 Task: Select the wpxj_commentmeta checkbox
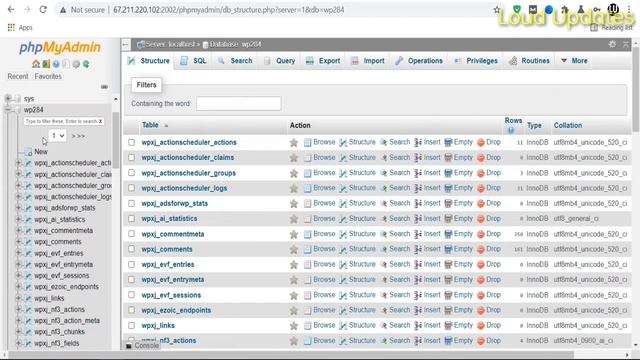pos(131,234)
